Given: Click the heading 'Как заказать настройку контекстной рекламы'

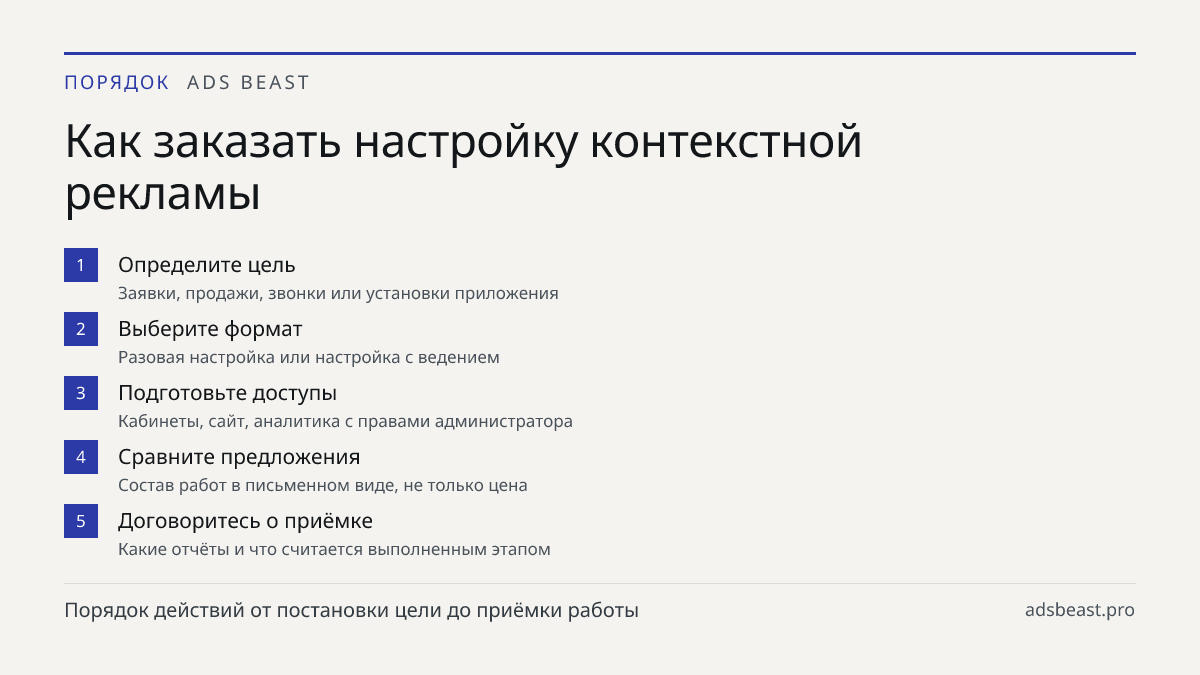Looking at the screenshot, I should click(463, 168).
